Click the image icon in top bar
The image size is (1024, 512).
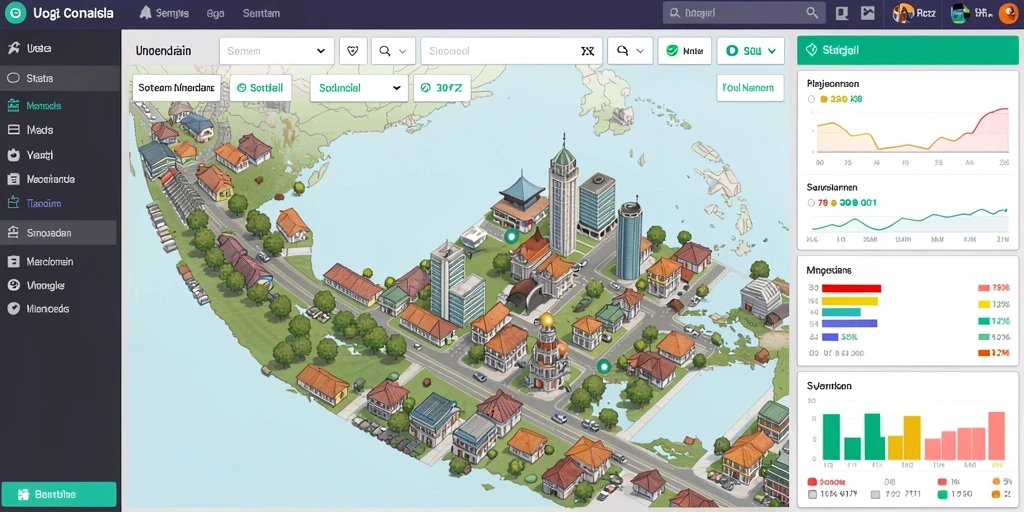coord(867,13)
